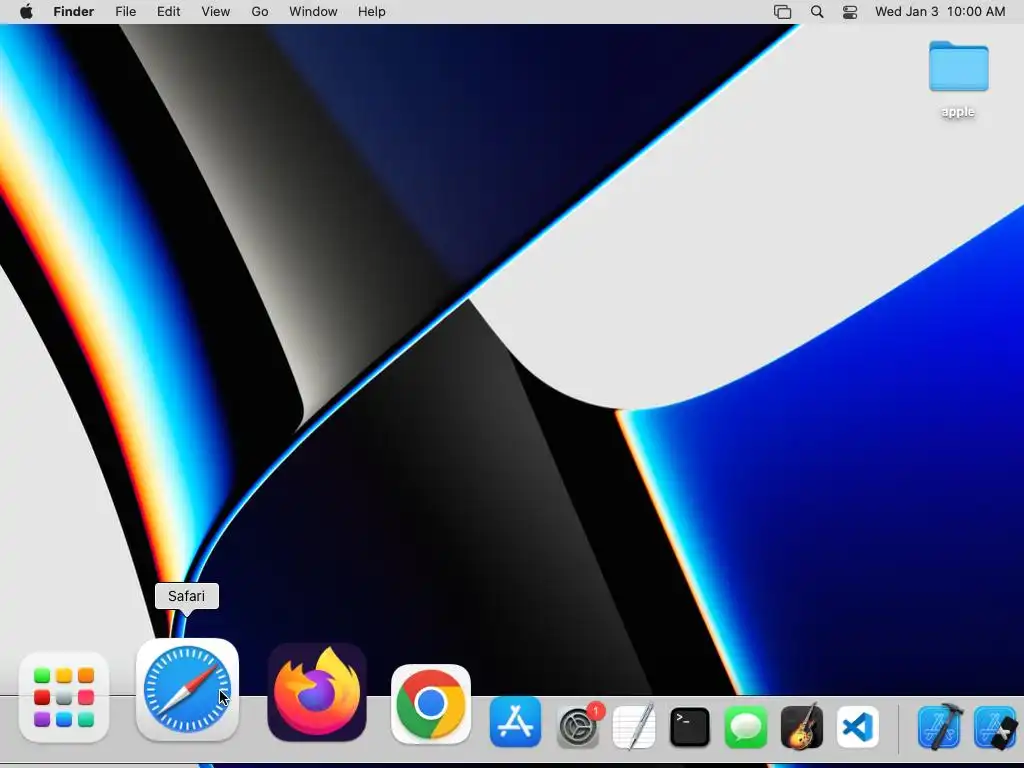
Task: Open Firefox browser in the Dock
Action: tap(317, 693)
